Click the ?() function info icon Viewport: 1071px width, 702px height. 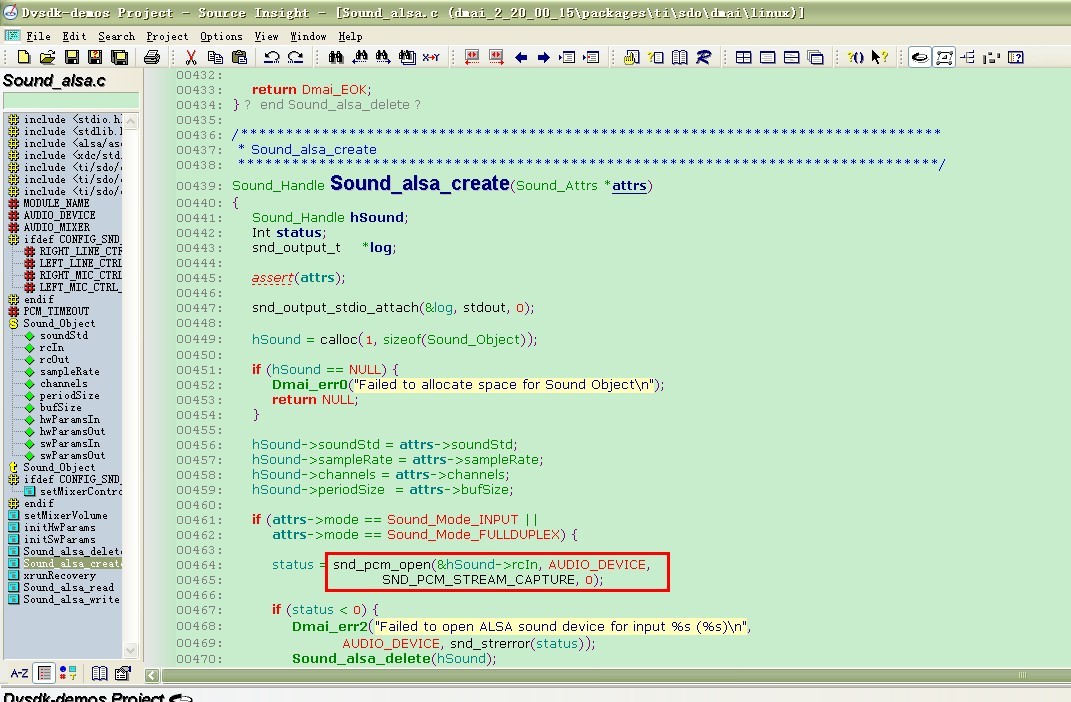click(x=855, y=57)
